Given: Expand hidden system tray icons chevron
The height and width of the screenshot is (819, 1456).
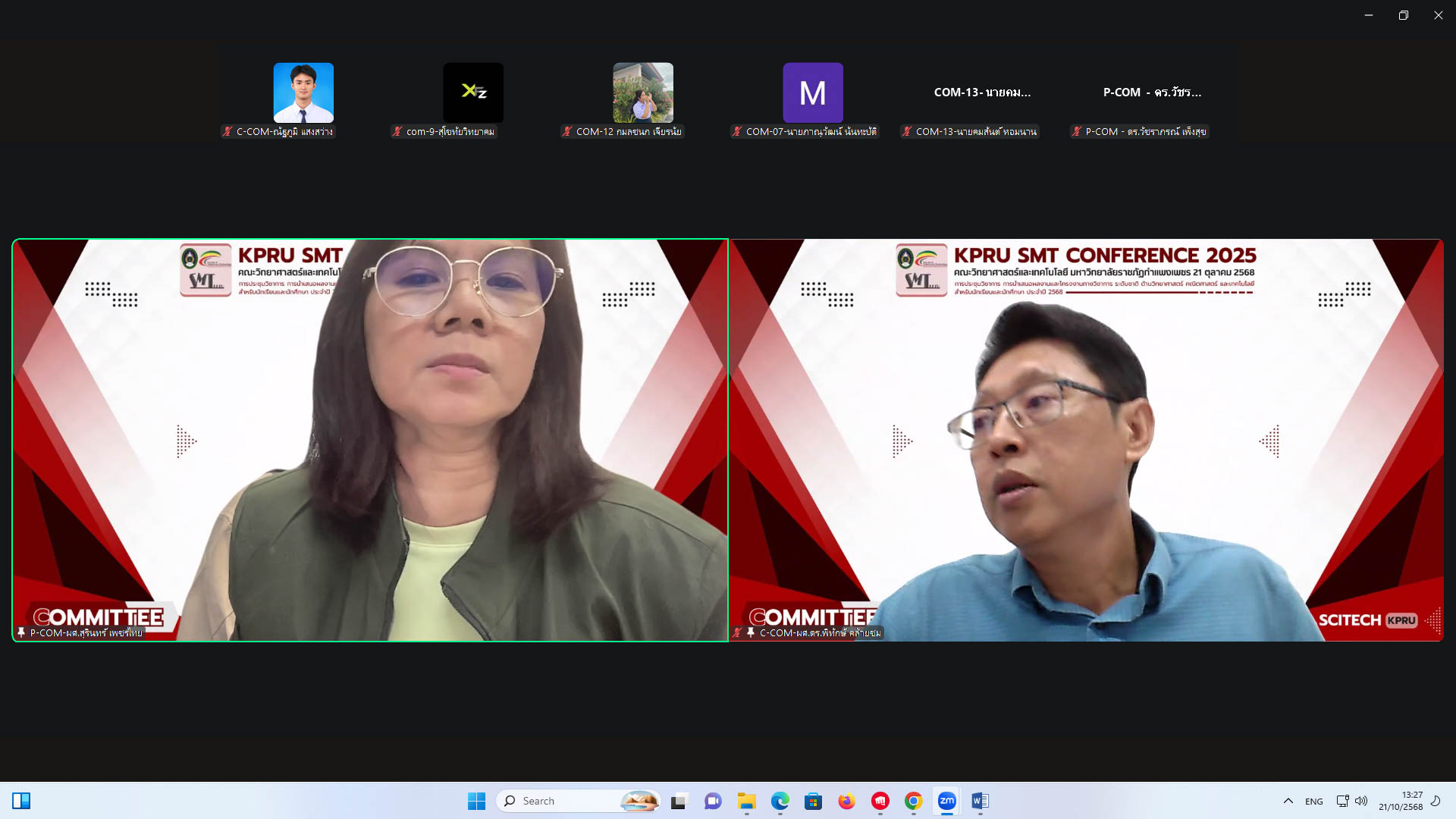Looking at the screenshot, I should (1288, 801).
